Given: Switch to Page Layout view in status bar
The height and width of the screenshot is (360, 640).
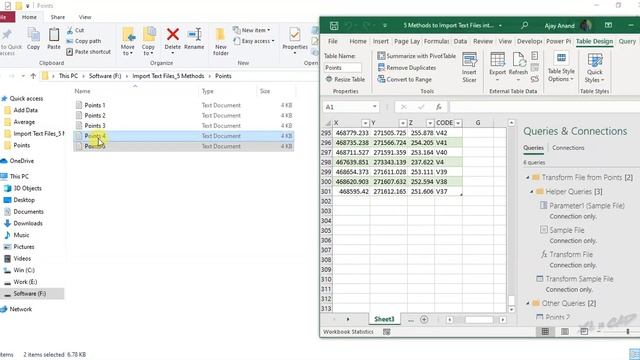Looking at the screenshot, I should (x=564, y=332).
